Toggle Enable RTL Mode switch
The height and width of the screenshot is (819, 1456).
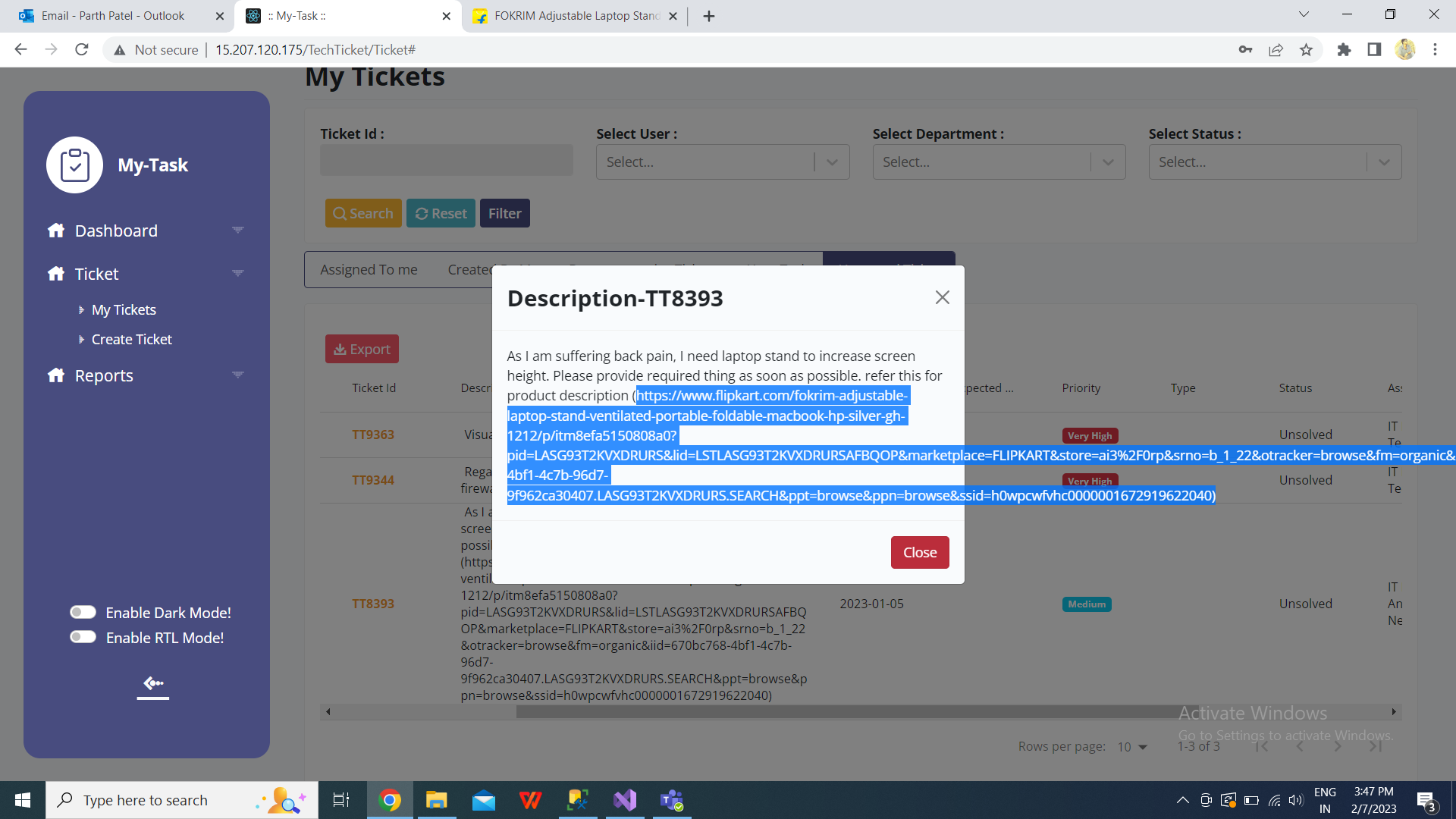(x=83, y=637)
